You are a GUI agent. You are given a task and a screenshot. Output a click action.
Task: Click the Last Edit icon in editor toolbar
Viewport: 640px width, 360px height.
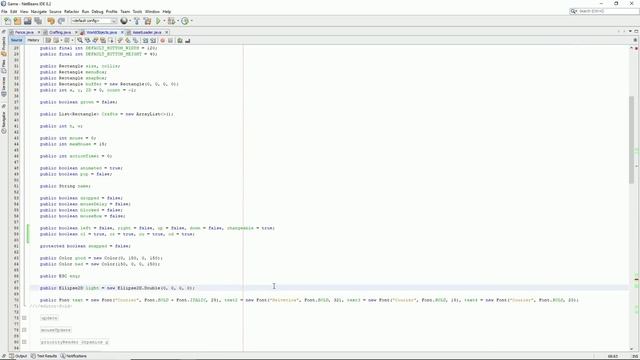tap(48, 40)
